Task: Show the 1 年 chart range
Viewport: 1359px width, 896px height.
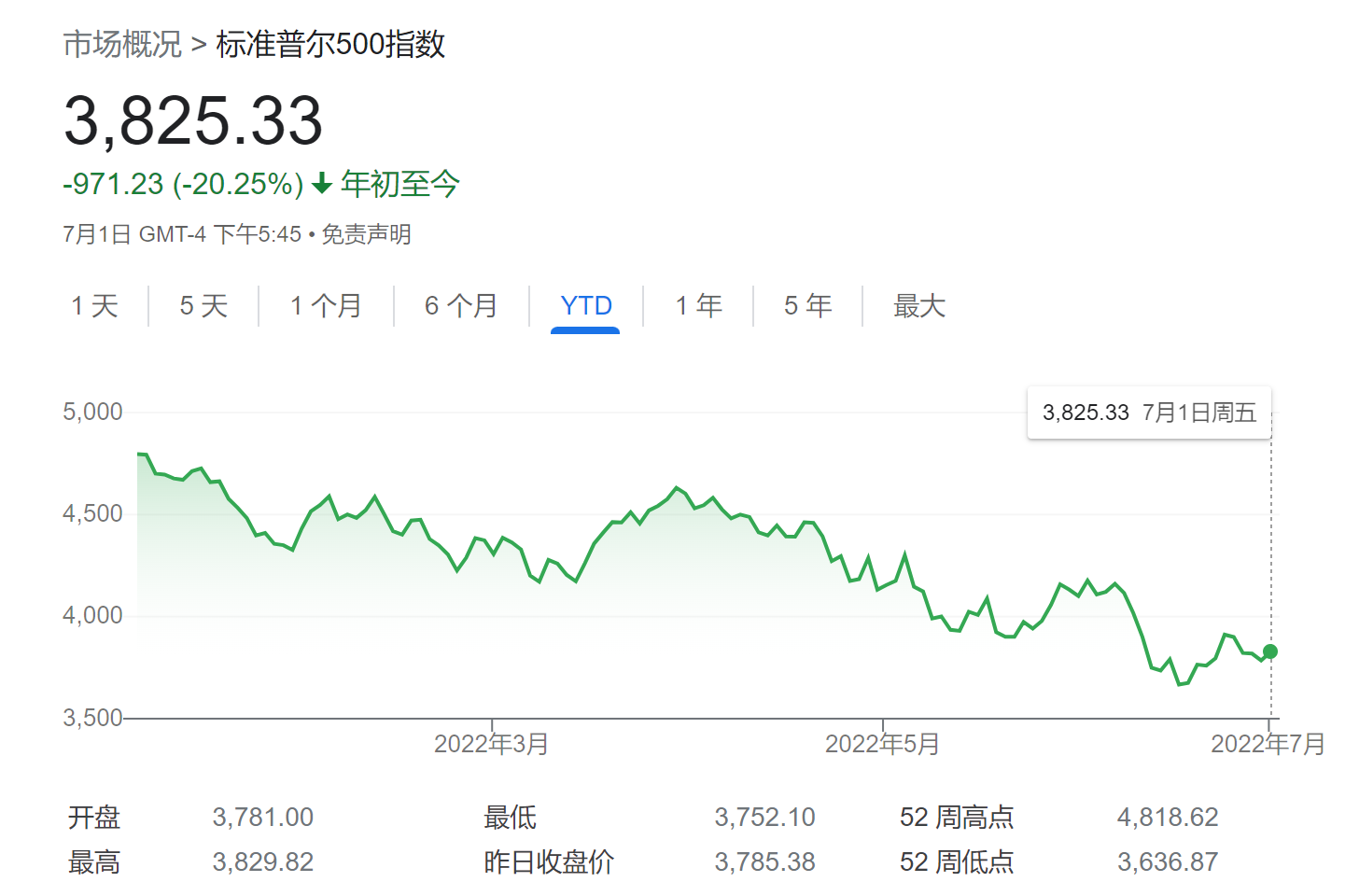Action: [699, 306]
